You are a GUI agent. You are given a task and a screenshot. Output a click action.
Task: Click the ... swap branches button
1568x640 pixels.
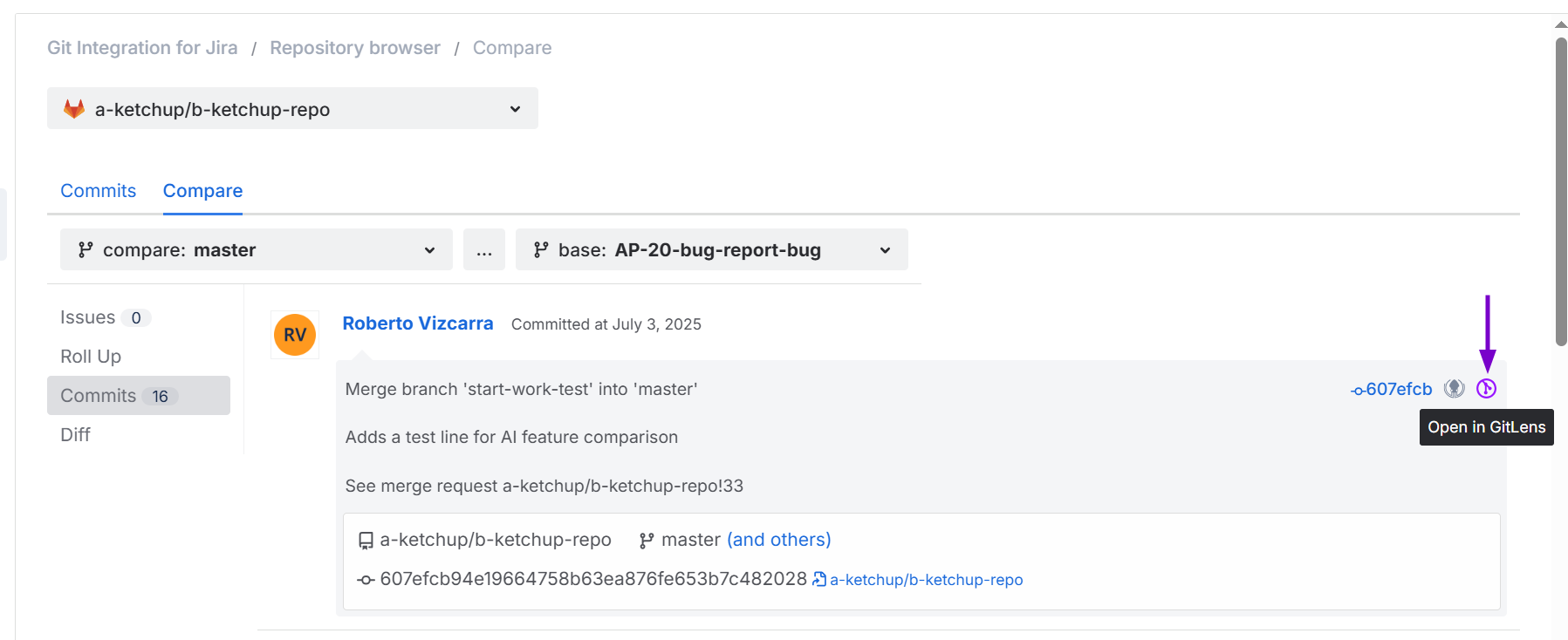click(484, 249)
